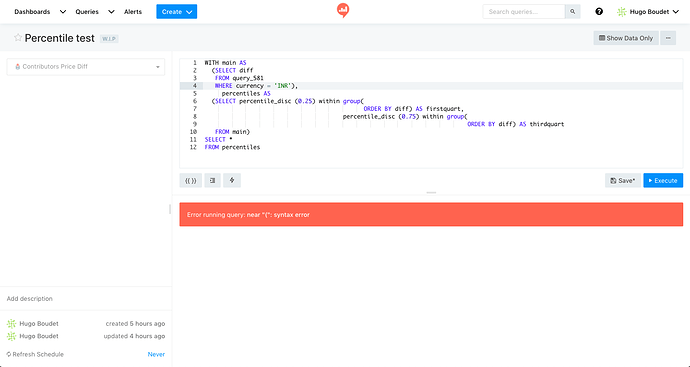Click line 8 with percentile_disc (0.75)
Viewport: 690px width, 367px height.
point(405,117)
